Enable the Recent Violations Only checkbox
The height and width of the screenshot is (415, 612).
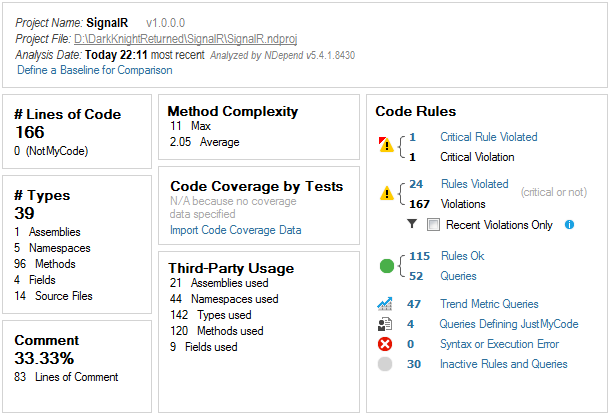point(433,225)
